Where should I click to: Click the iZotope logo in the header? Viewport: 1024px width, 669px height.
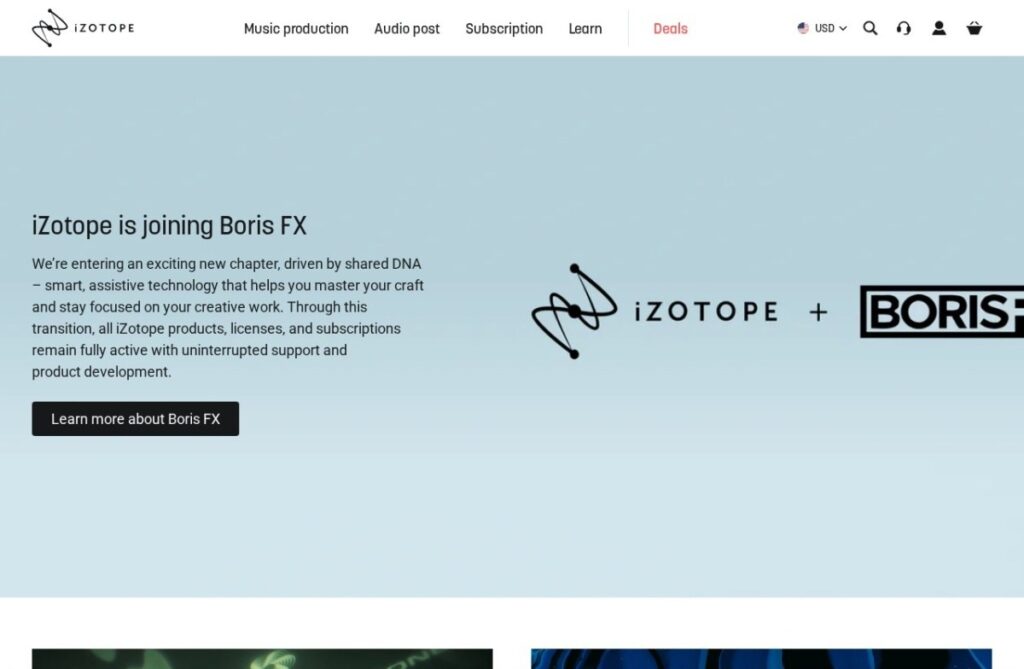click(83, 28)
